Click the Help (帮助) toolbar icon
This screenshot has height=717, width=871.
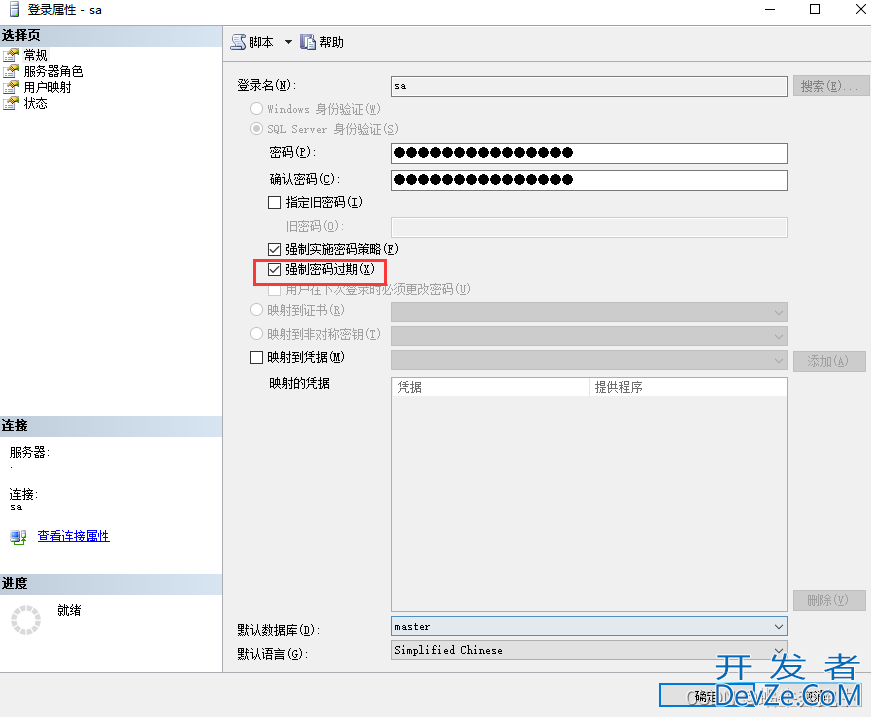(x=308, y=42)
